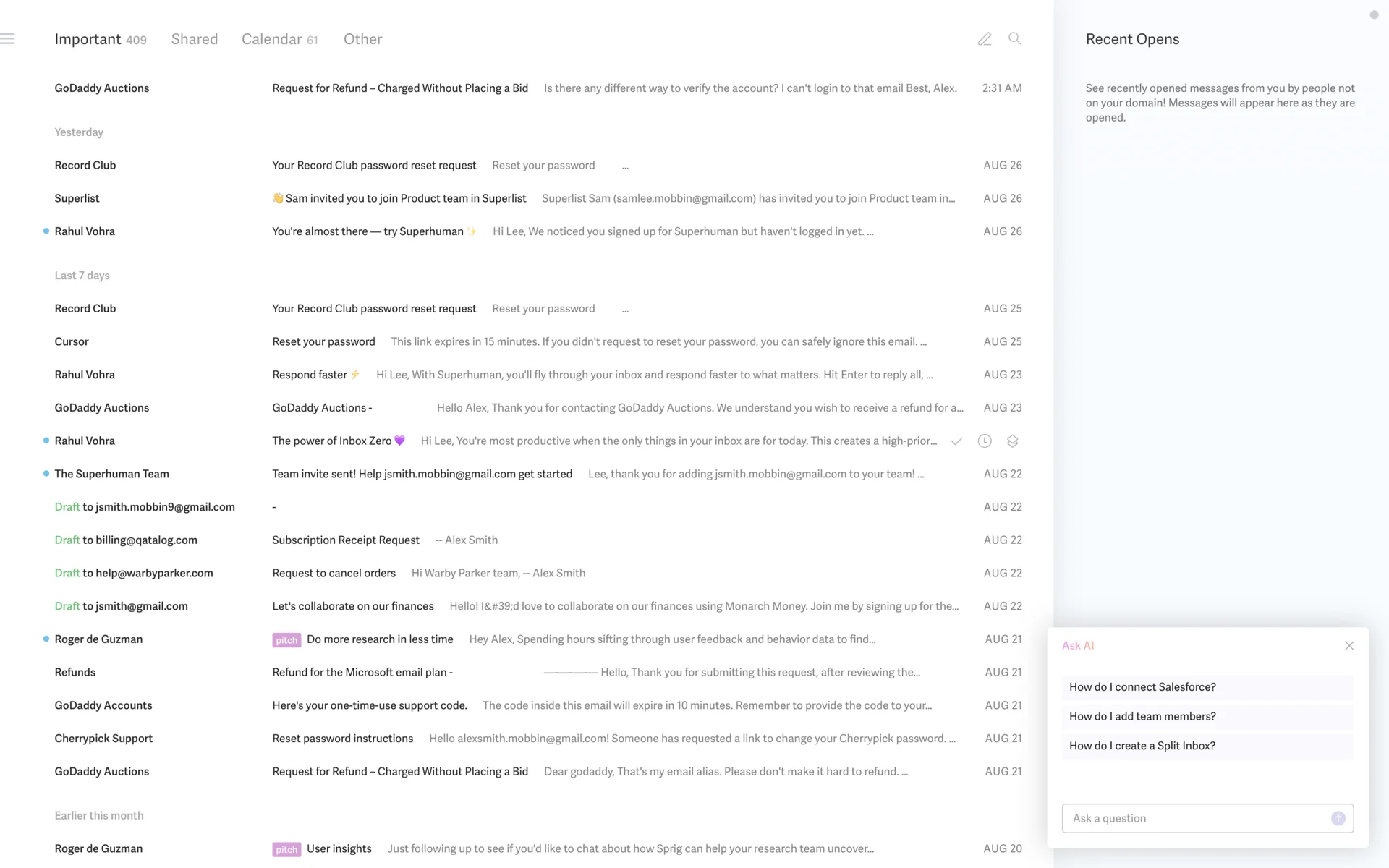
Task: Close the Ask AI panel
Action: tap(1348, 646)
